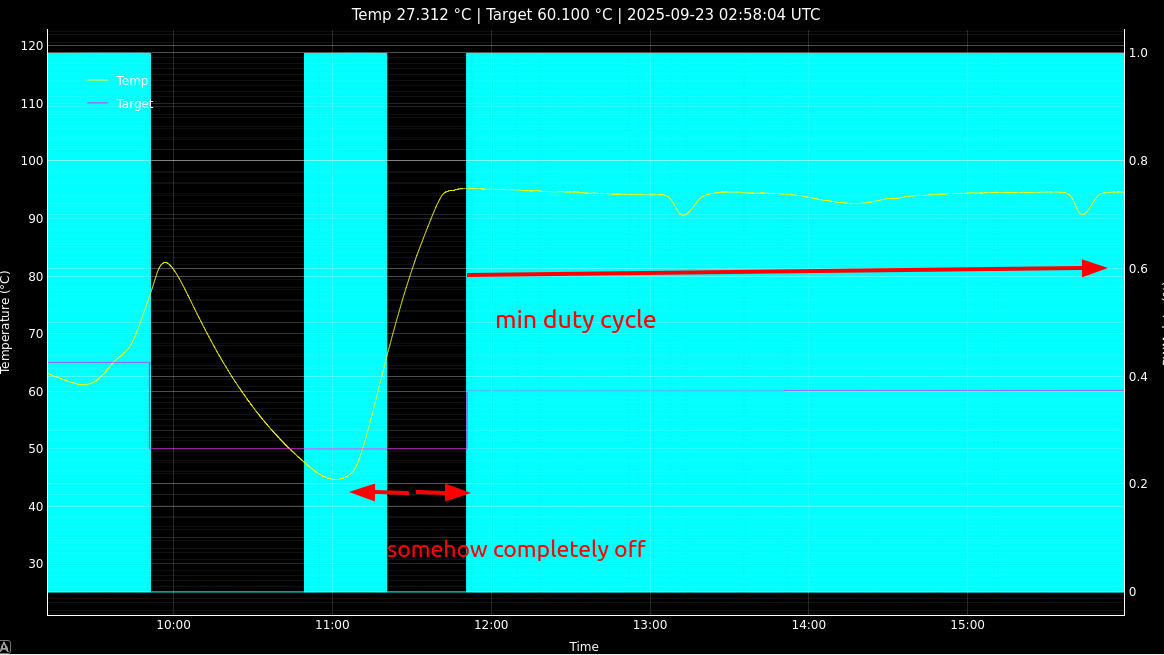Click the 15:00 tick on the time axis
Viewport: 1164px width, 655px height.
click(x=967, y=625)
